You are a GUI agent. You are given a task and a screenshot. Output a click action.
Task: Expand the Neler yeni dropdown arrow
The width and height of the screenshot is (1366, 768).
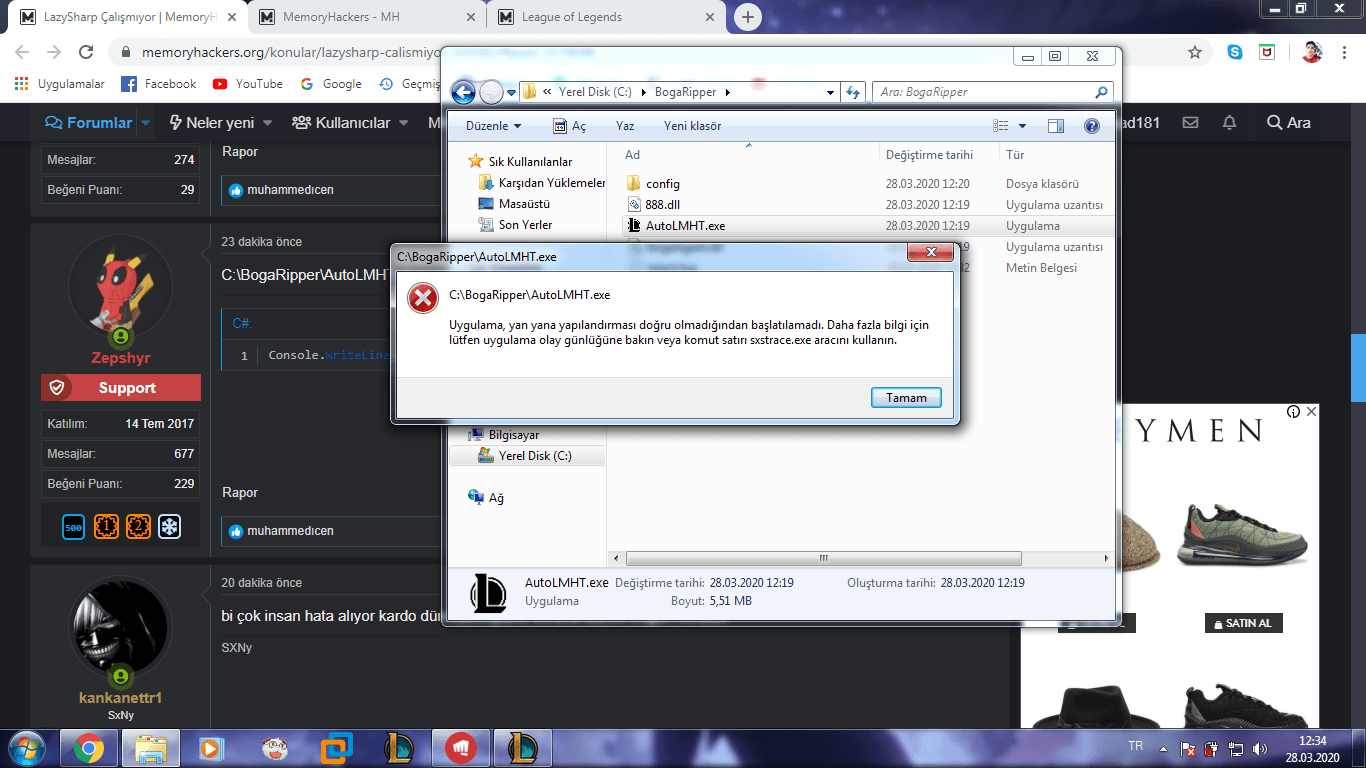(266, 123)
